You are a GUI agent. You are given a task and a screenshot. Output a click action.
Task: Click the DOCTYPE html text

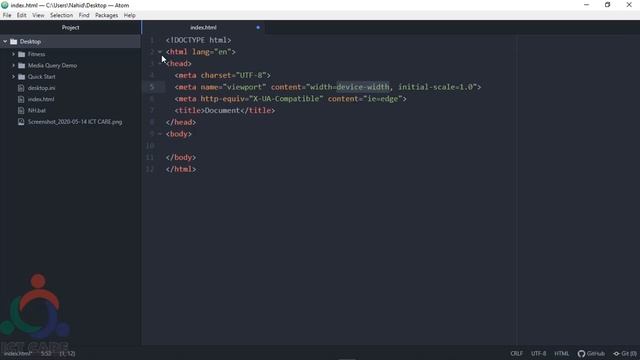[198, 40]
